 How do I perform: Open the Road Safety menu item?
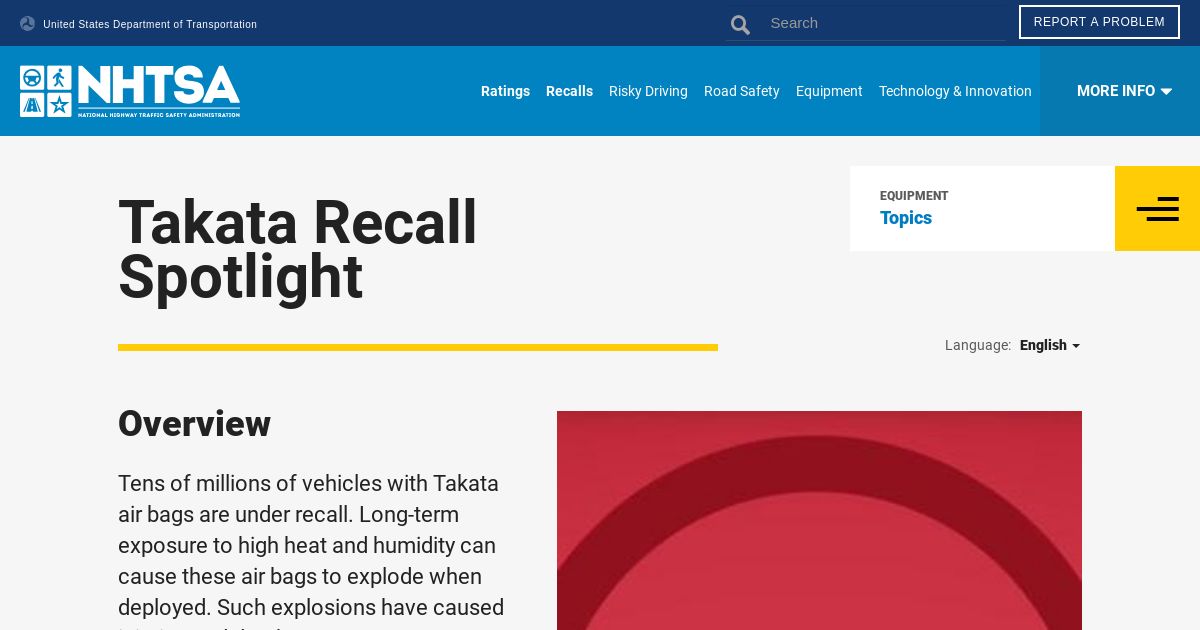coord(741,91)
